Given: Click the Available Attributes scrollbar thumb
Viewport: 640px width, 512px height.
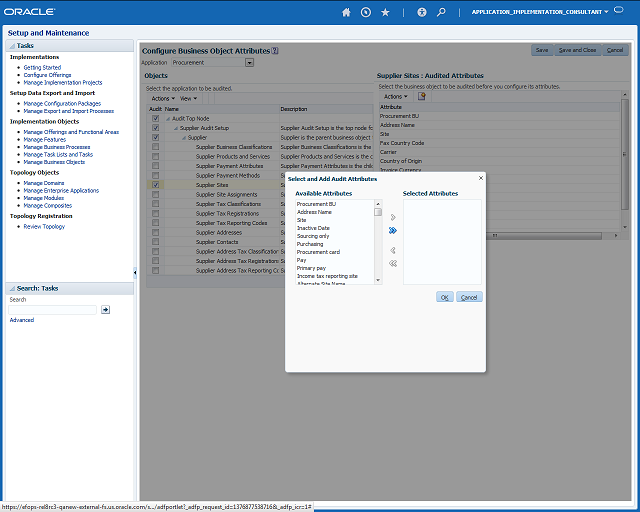Looking at the screenshot, I should pyautogui.click(x=378, y=212).
